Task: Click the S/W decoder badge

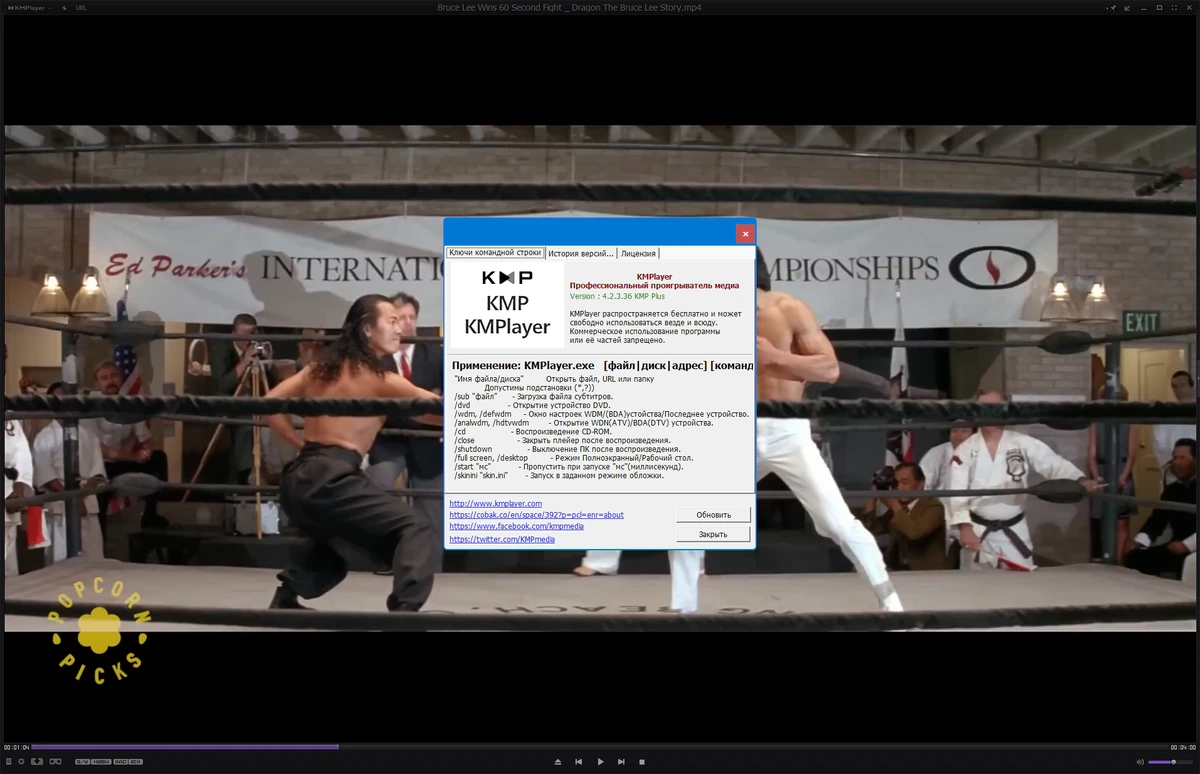Action: 82,762
